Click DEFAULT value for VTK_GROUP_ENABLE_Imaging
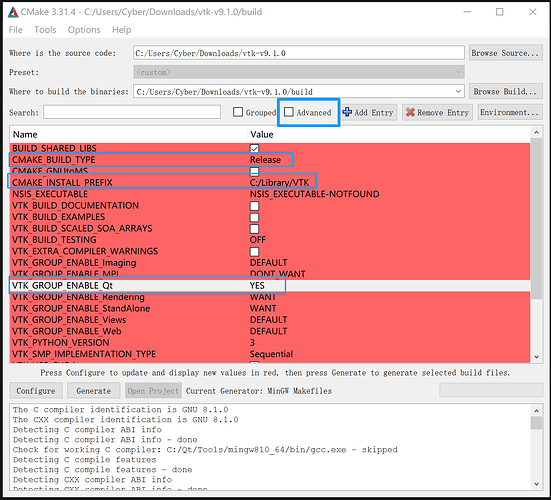Viewport: 551px width, 500px height. (268, 262)
